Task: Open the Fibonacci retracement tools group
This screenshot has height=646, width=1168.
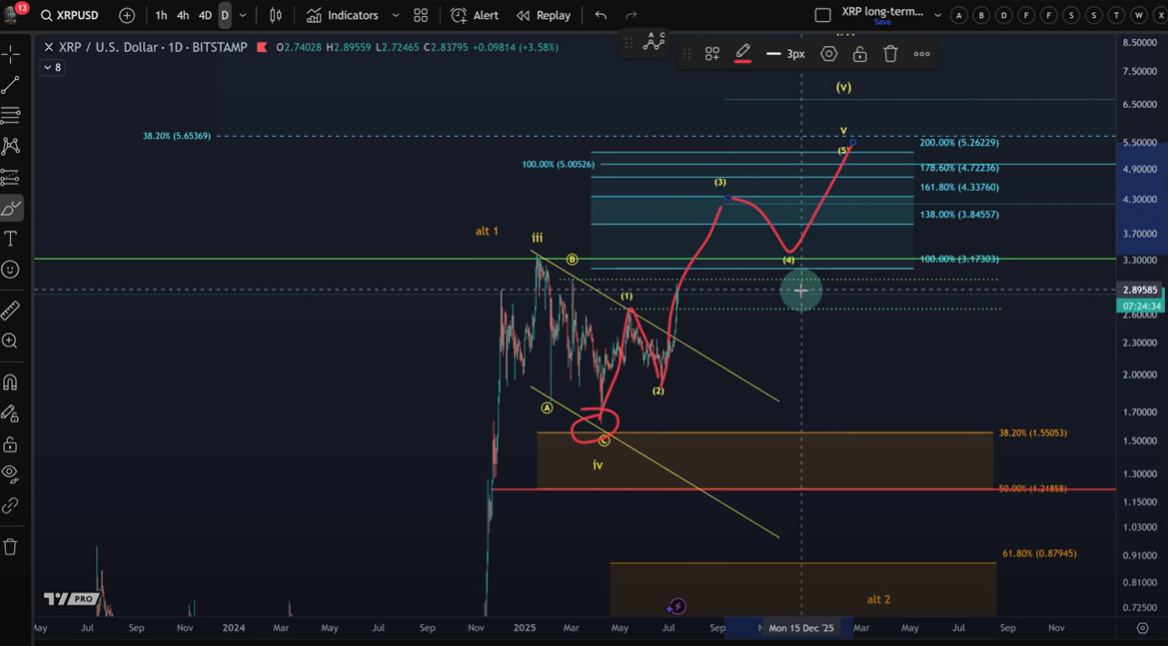Action: pyautogui.click(x=10, y=115)
